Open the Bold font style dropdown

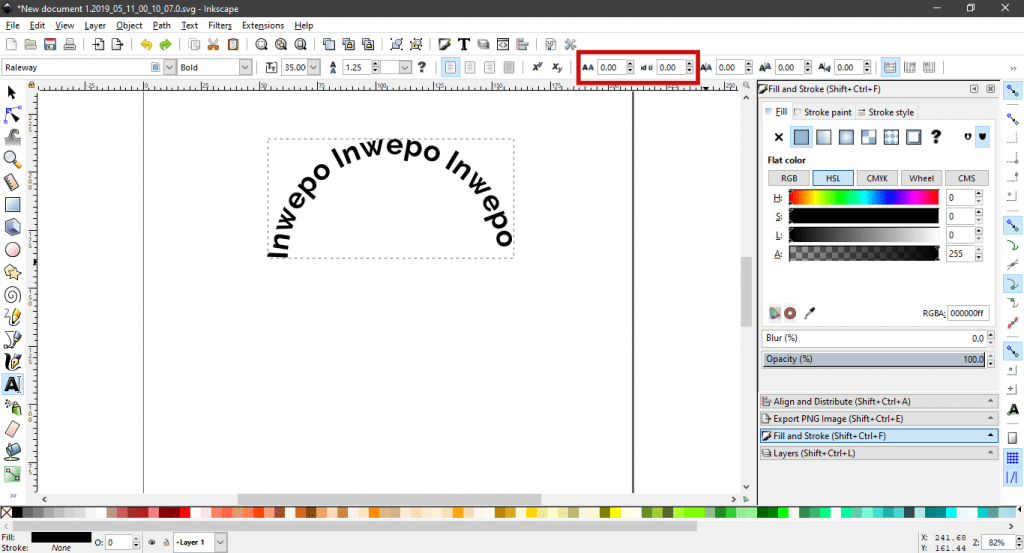tap(245, 67)
